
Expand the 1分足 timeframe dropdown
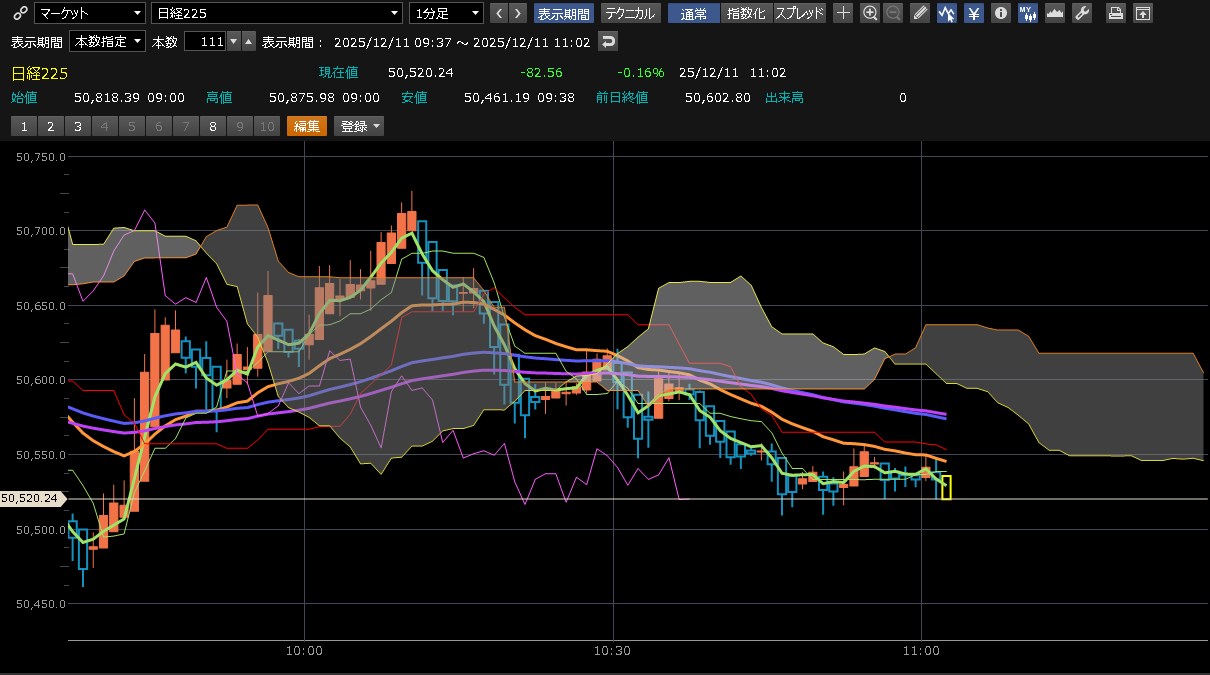446,13
